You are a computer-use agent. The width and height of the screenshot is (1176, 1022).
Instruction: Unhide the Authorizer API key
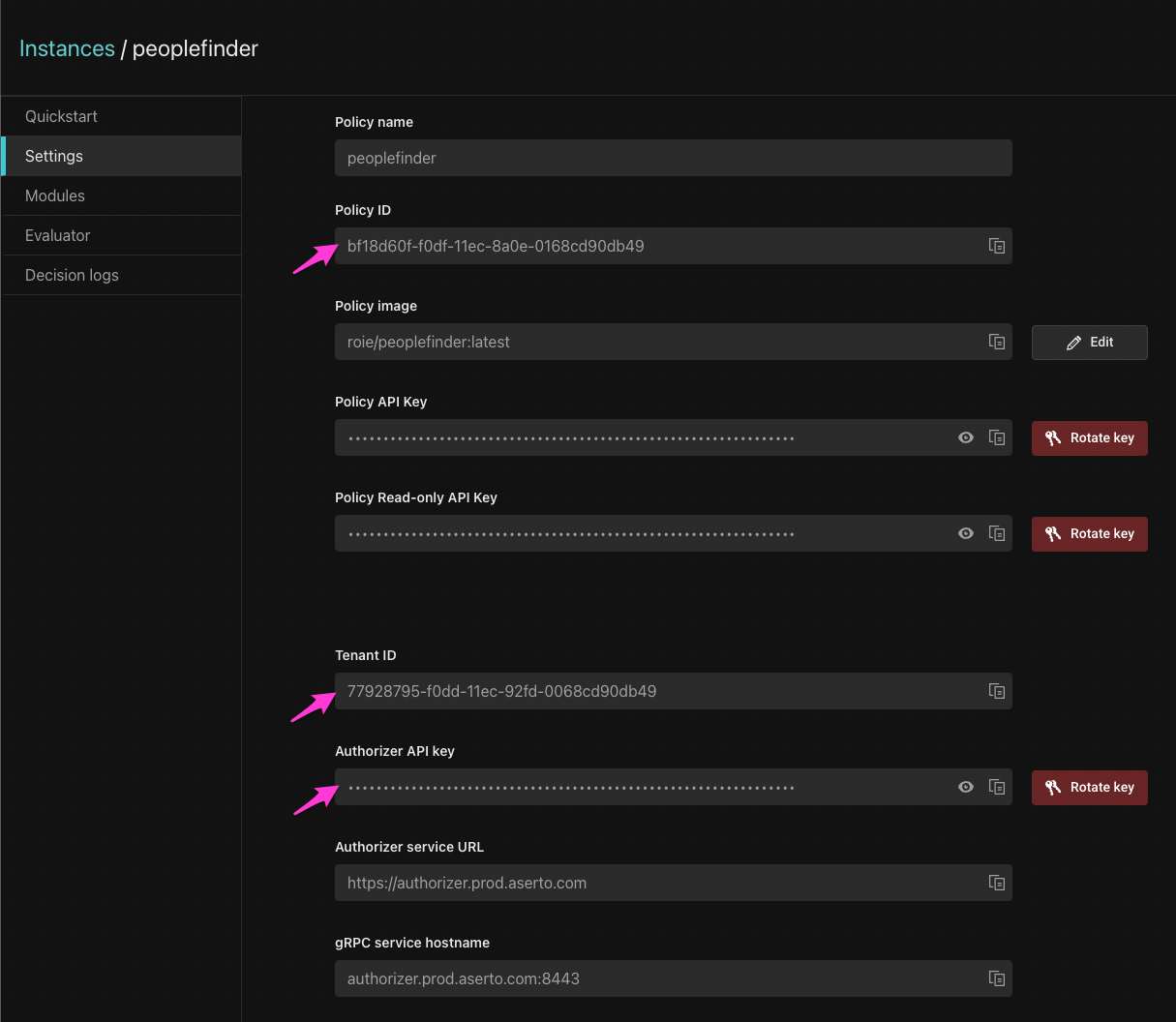(966, 787)
